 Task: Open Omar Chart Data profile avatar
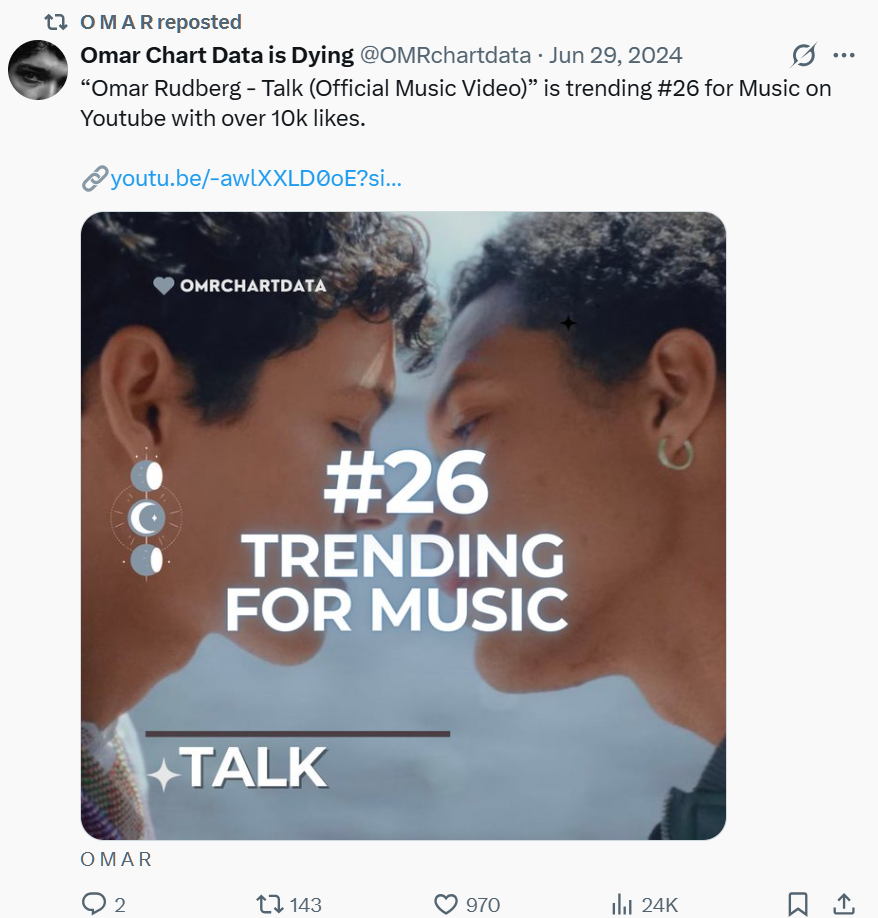tap(38, 70)
